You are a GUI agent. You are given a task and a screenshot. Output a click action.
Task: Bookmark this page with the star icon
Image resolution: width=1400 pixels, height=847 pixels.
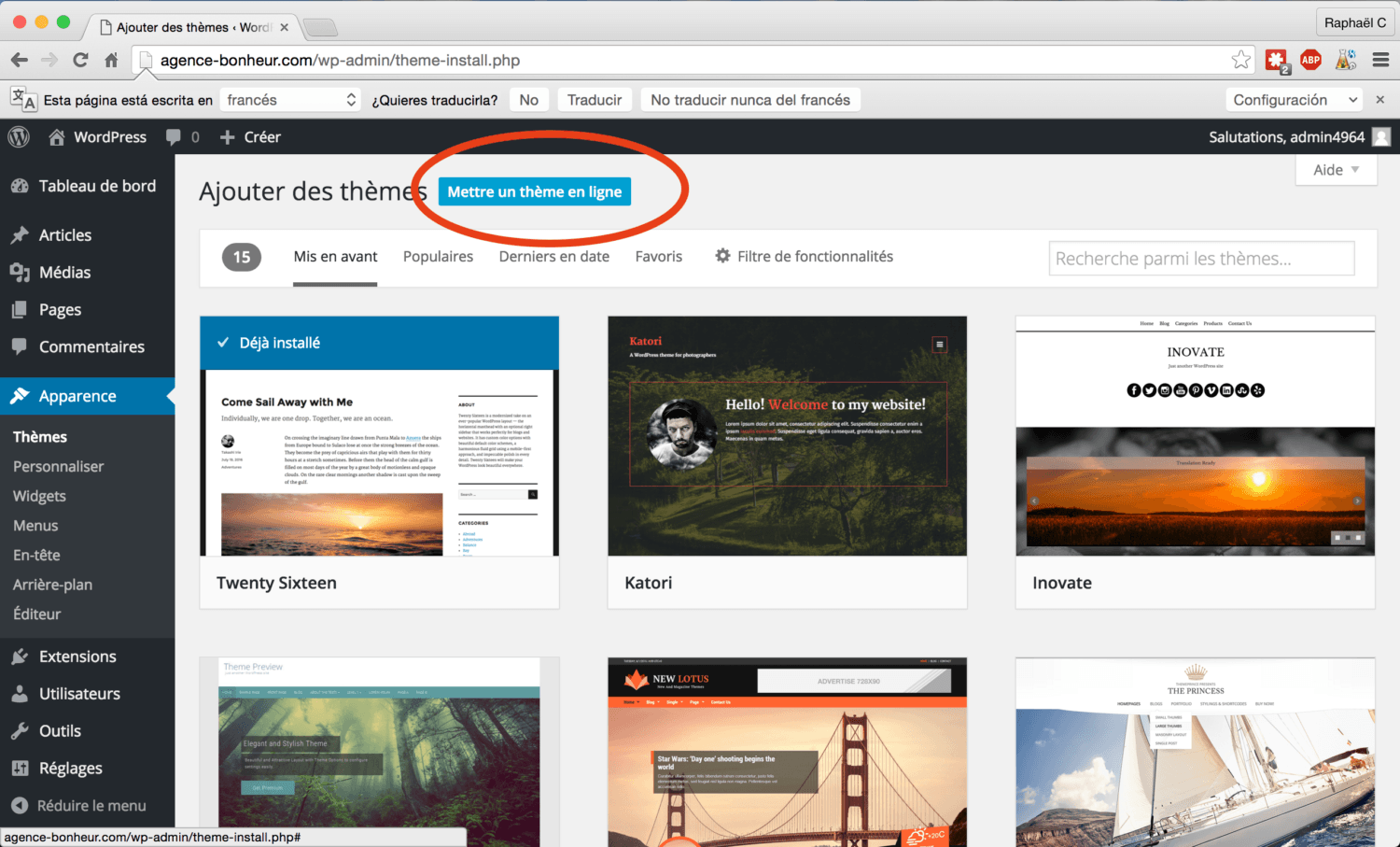1240,60
